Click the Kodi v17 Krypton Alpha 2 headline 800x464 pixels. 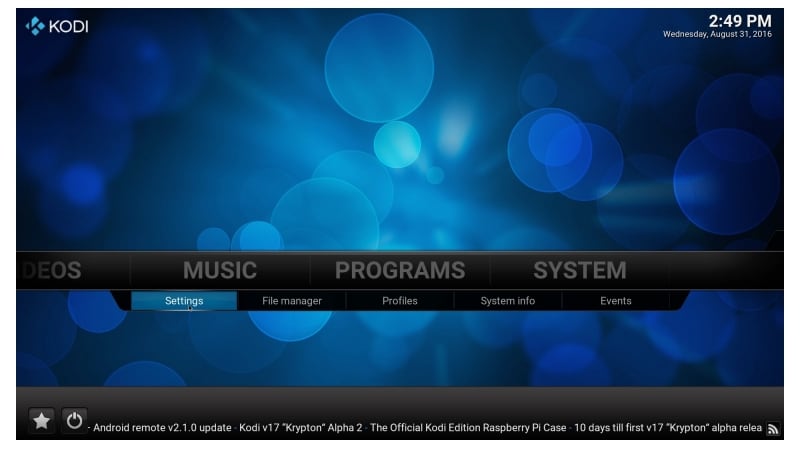click(x=300, y=428)
